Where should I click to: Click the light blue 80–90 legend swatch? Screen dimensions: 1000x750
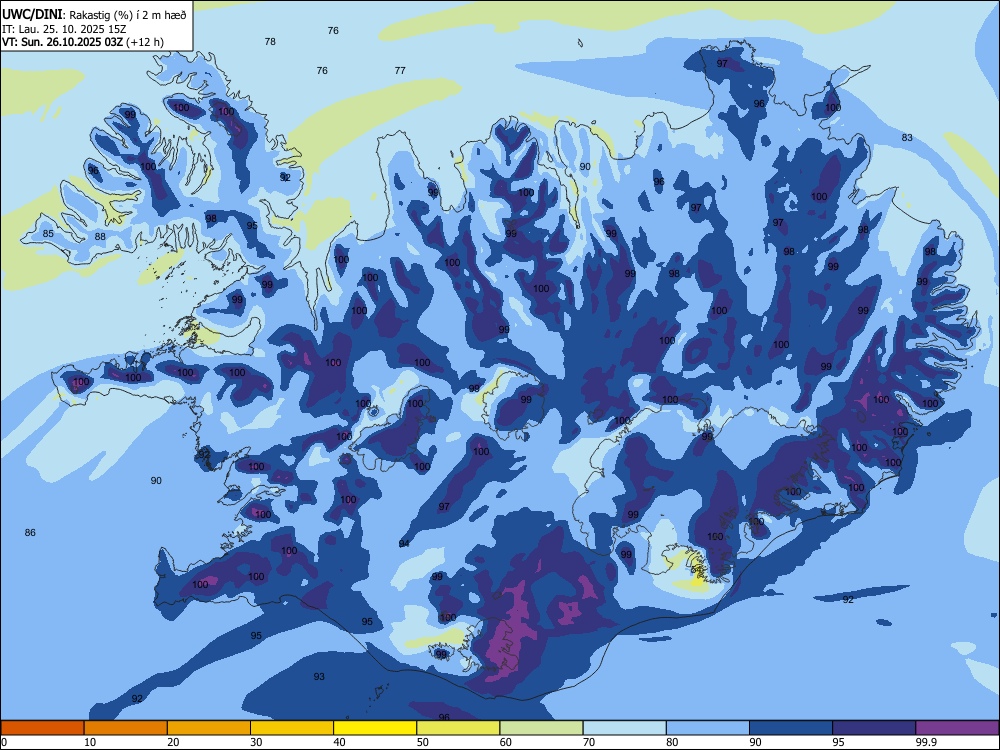point(707,728)
